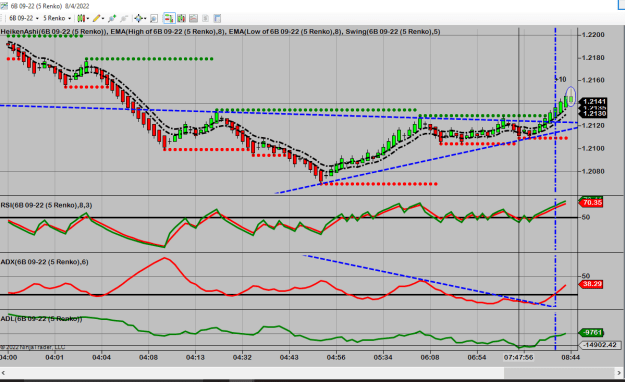
Task: Click the ADX(6B 09-22 (5 Renko),6) panel label
Action: [x=45, y=262]
